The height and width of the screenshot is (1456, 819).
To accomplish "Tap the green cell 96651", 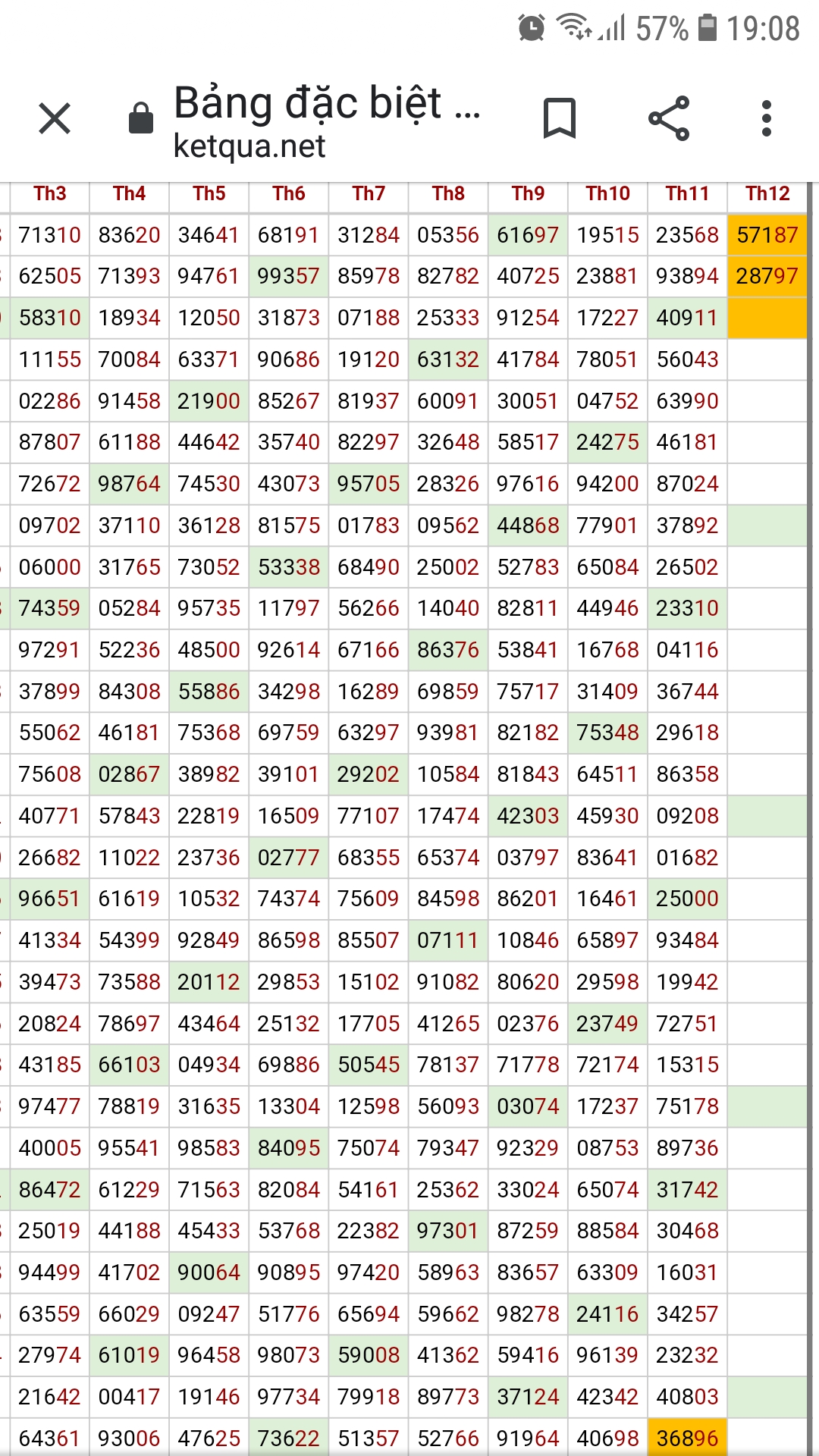I will click(50, 899).
